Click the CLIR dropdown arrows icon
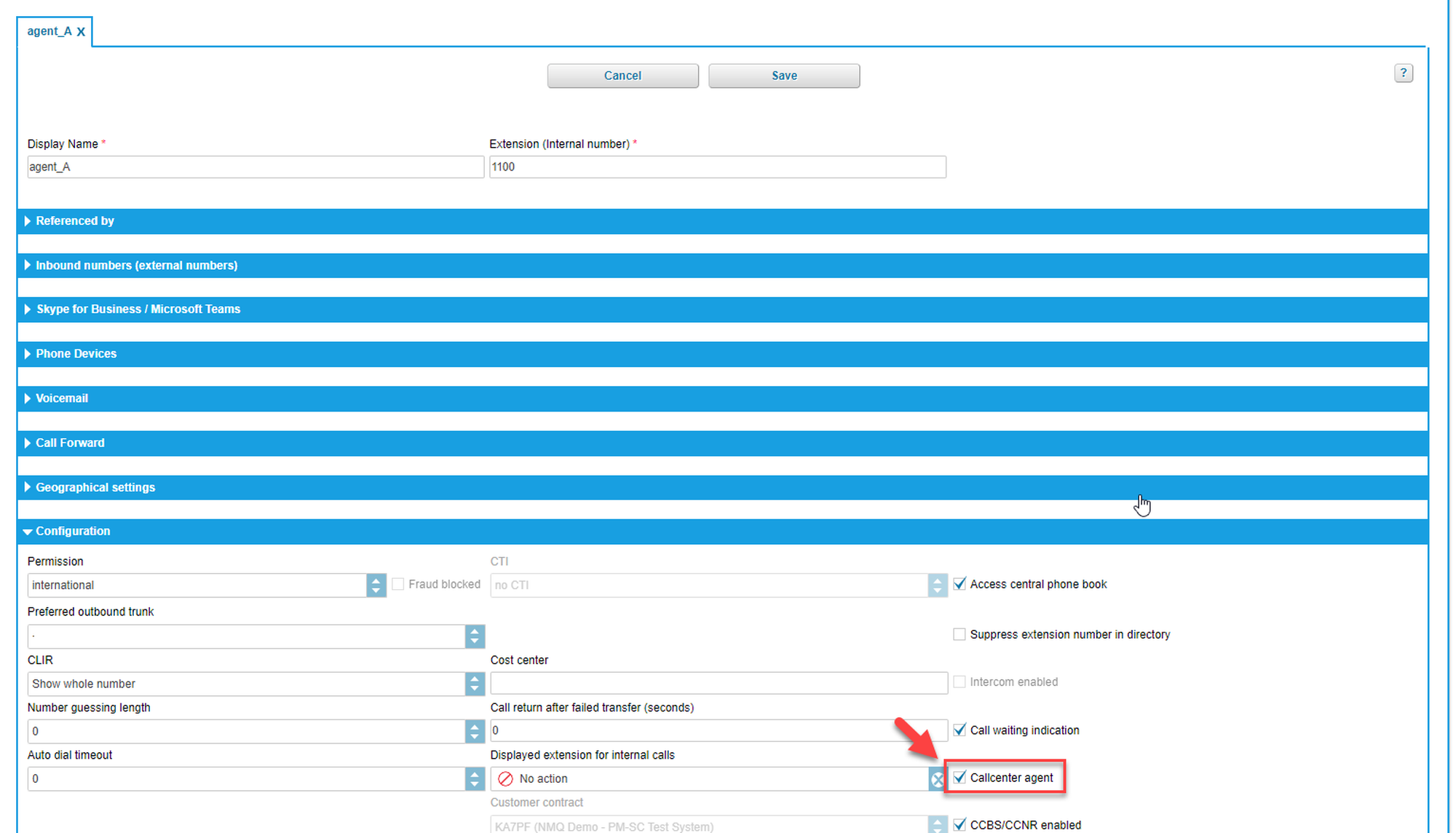1456x833 pixels. (474, 684)
